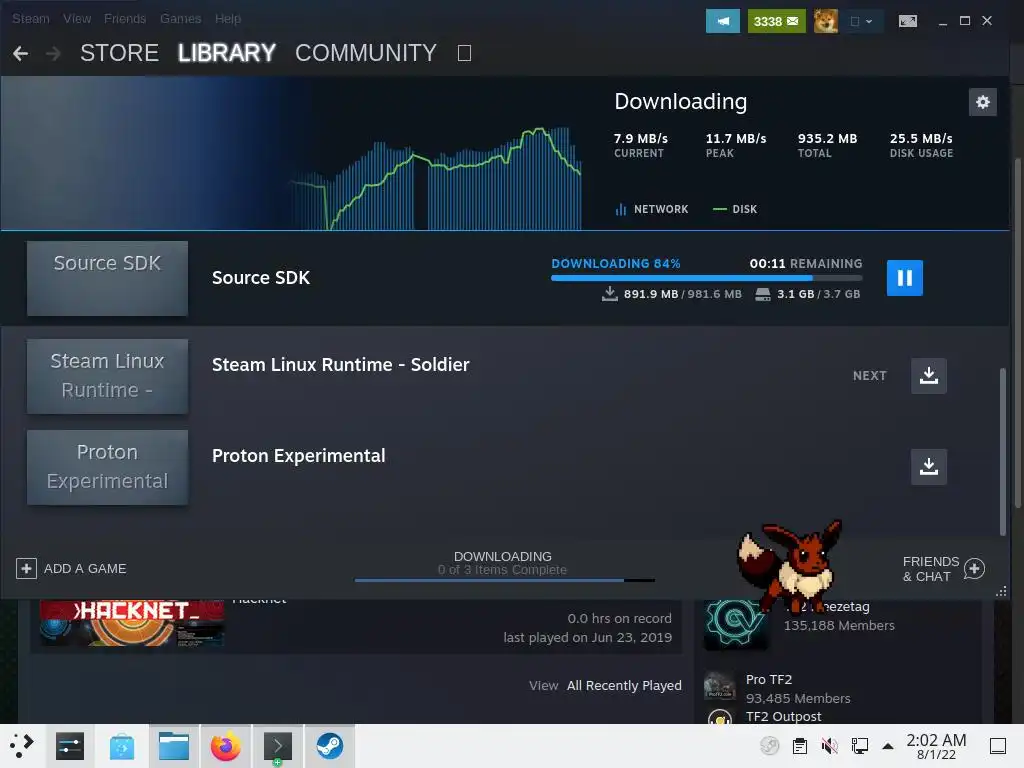Viewport: 1024px width, 768px height.
Task: Go forward with the right arrow
Action: tap(54, 53)
